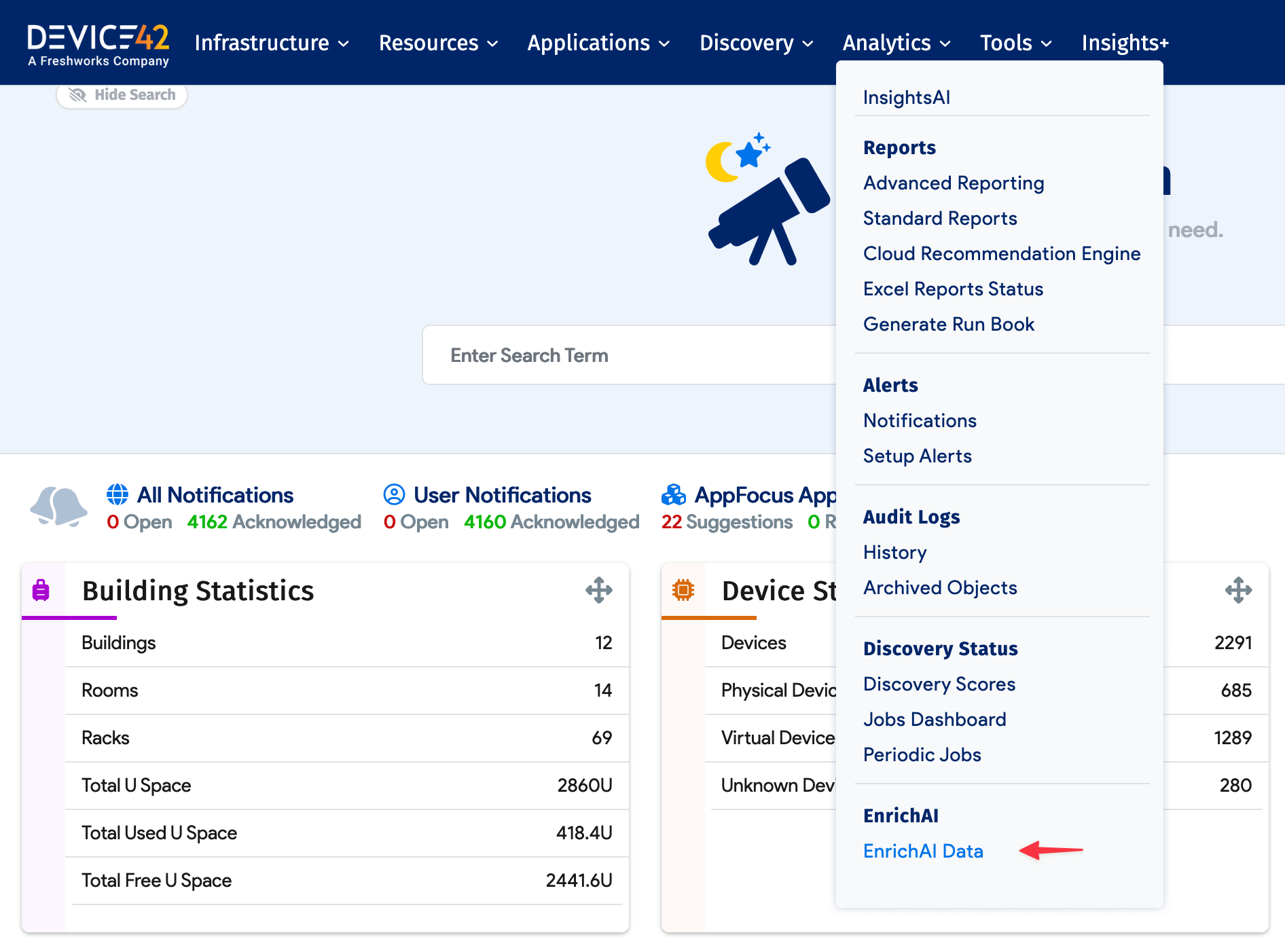Click the Device42 logo
Viewport: 1285px width, 952px height.
coord(98,44)
